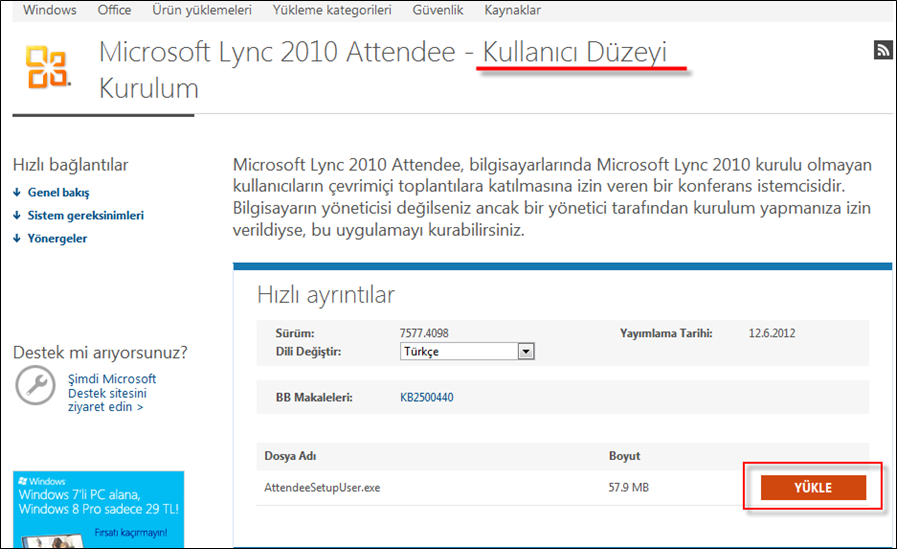This screenshot has height=549, width=897.
Task: Open the Office menu item
Action: (x=114, y=10)
